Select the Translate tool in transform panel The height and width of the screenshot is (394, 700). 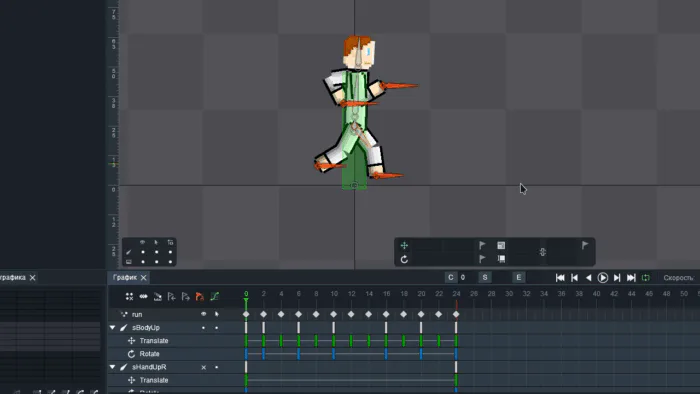(x=404, y=245)
